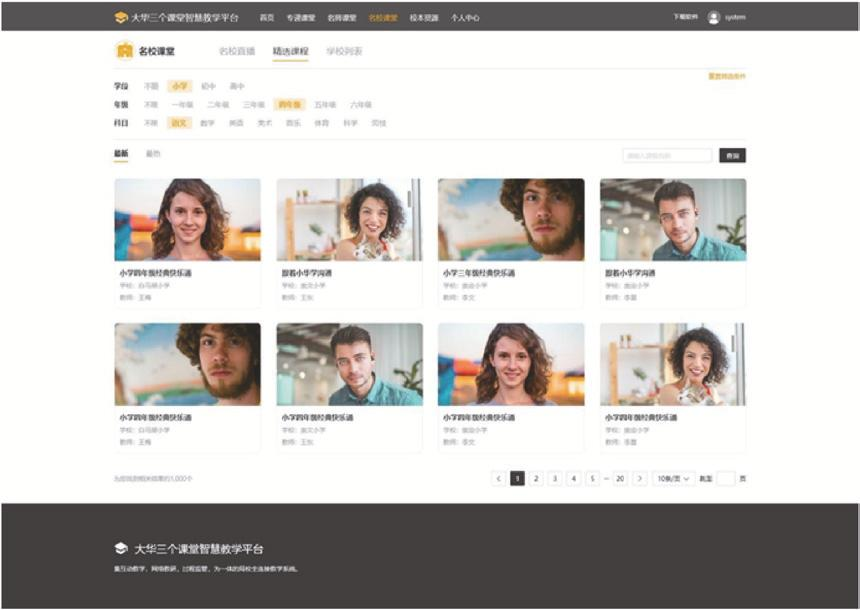Screen dimensions: 860x610
Task: Go to next page with right arrow
Action: point(640,479)
